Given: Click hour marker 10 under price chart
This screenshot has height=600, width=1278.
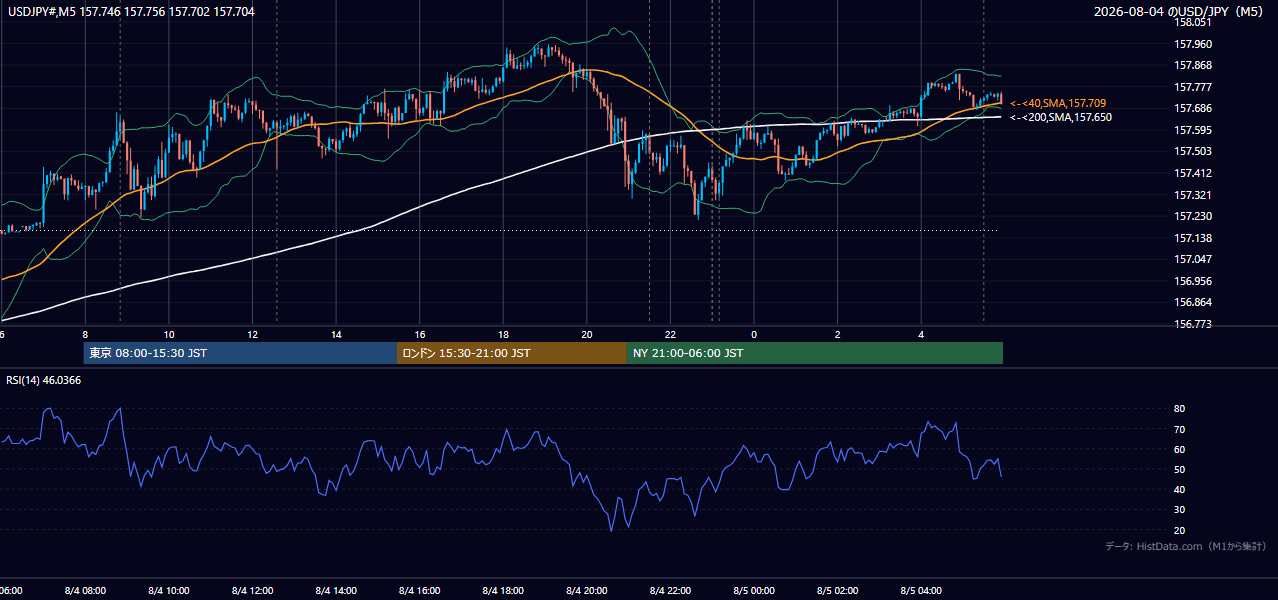Looking at the screenshot, I should (x=169, y=334).
